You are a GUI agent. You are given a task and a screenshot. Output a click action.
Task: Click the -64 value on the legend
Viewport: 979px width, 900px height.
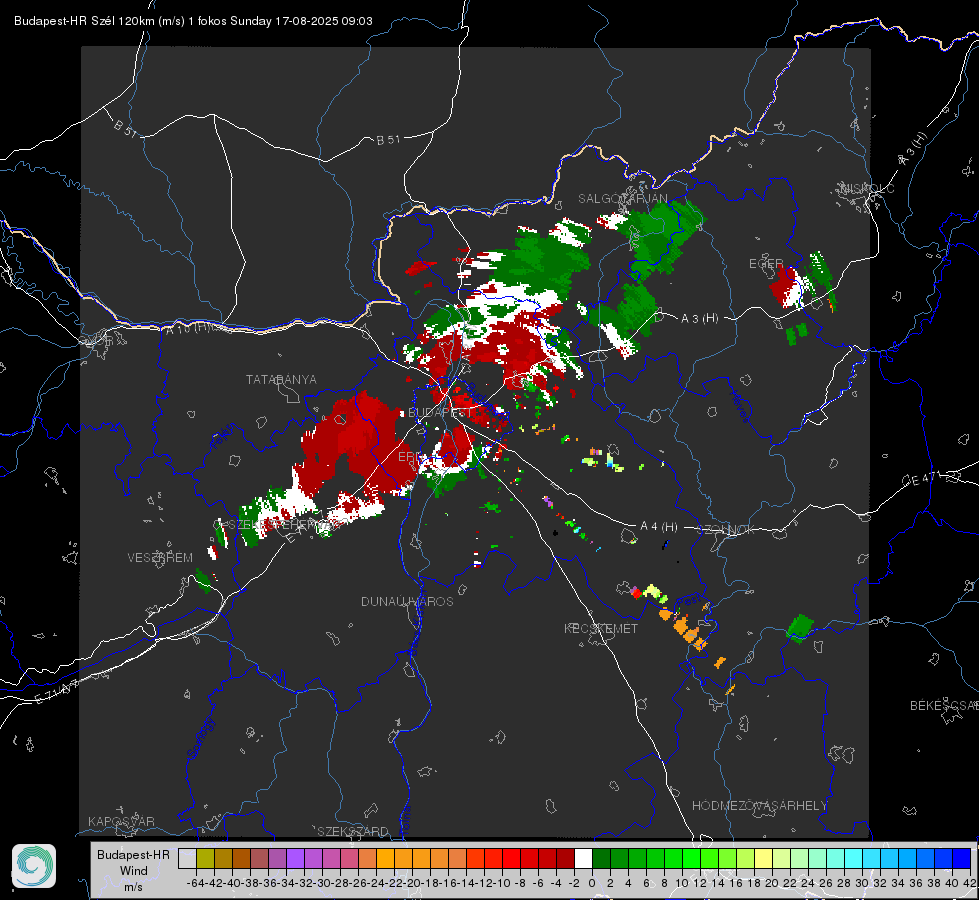pos(195,883)
